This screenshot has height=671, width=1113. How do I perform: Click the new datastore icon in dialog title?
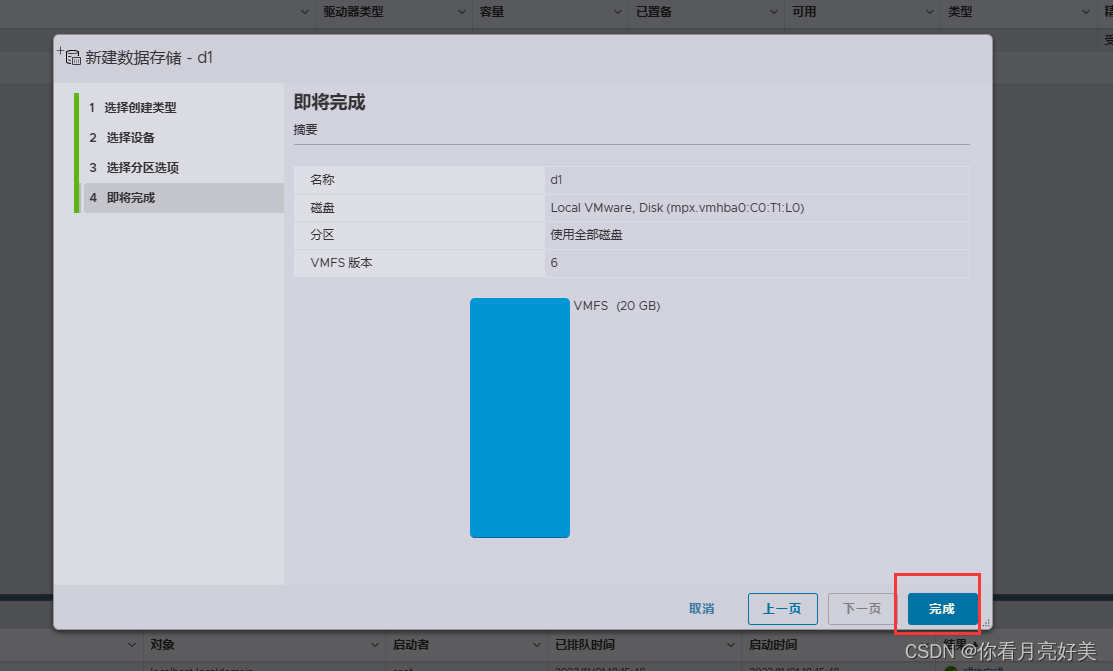pos(70,57)
